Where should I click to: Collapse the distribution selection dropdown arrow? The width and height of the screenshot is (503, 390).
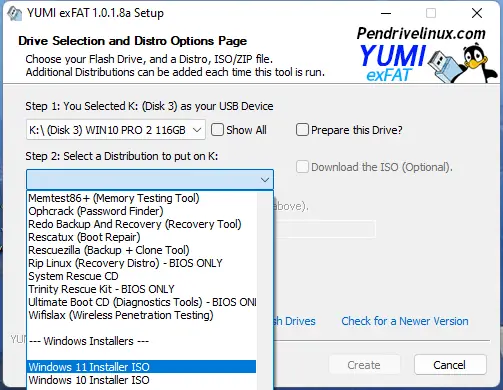(x=265, y=180)
